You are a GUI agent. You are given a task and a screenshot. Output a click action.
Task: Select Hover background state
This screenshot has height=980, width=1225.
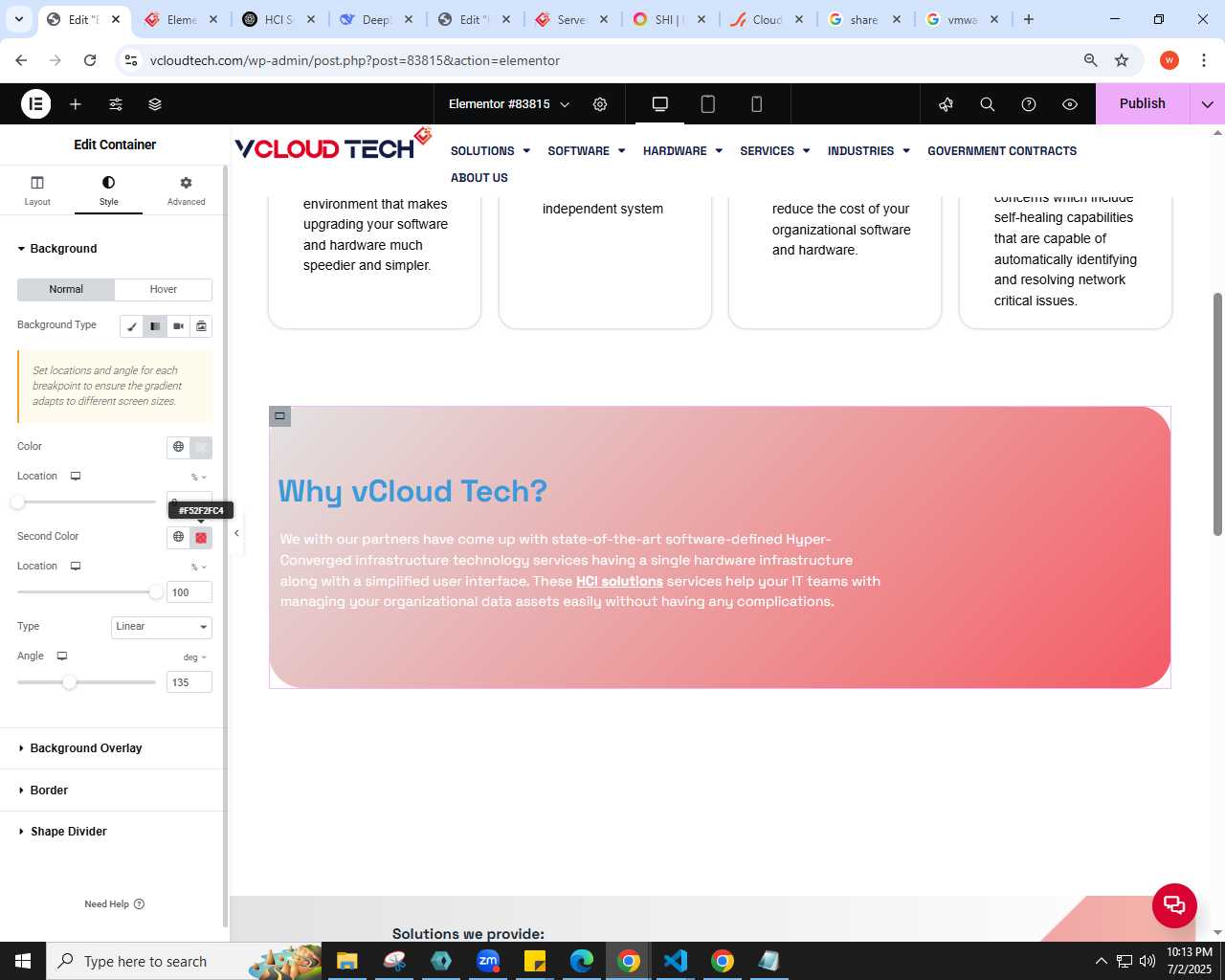pyautogui.click(x=164, y=290)
